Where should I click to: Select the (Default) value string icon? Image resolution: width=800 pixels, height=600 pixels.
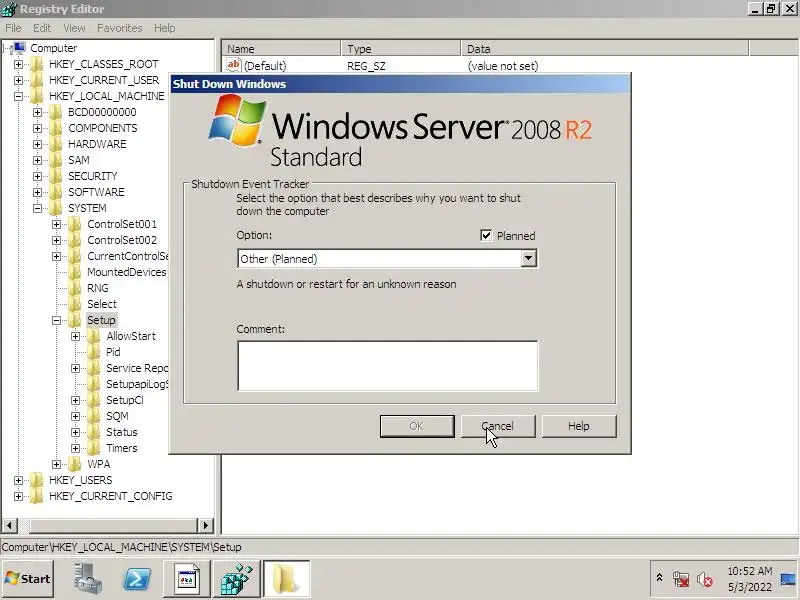click(234, 65)
